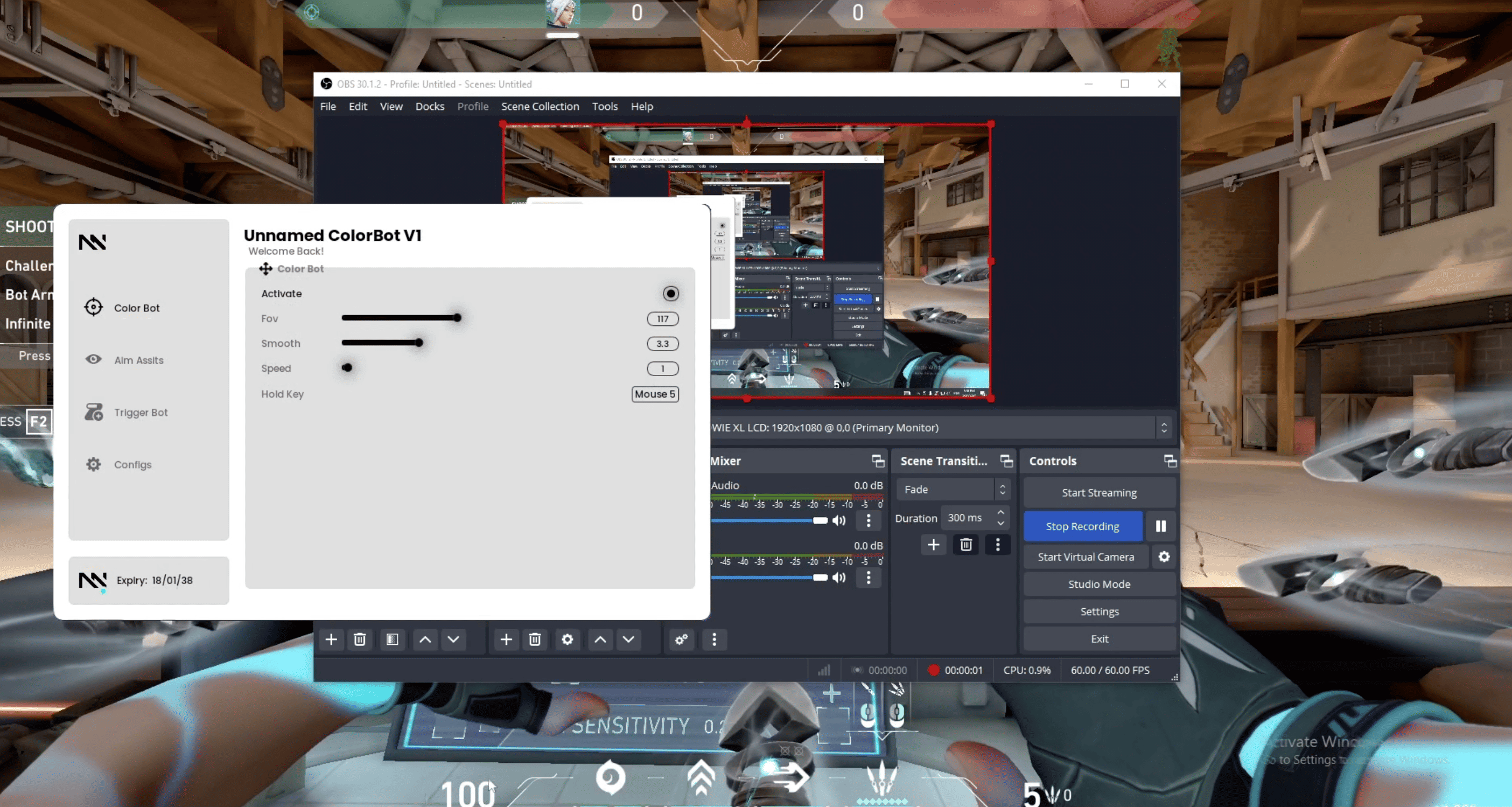Increase transition duration with up arrow
The width and height of the screenshot is (1512, 807).
1001,513
